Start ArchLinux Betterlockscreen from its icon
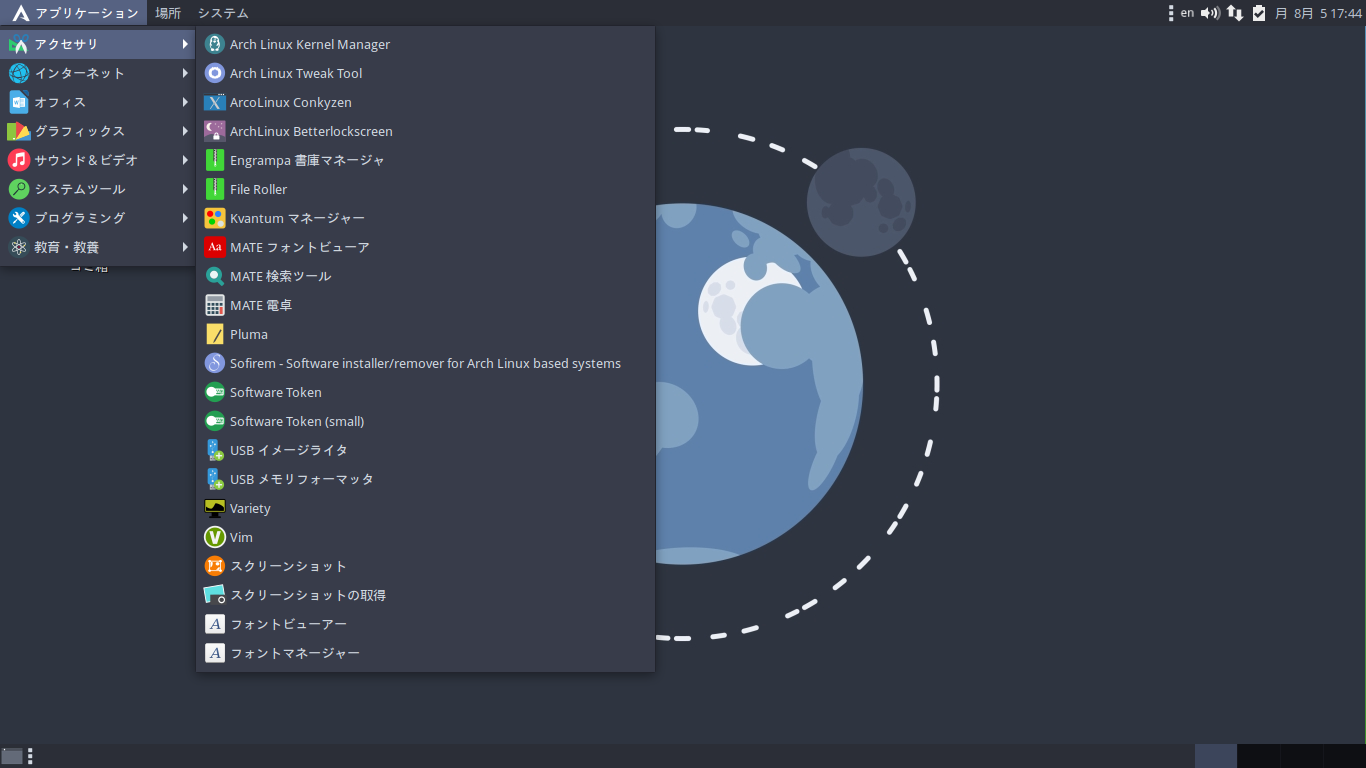The width and height of the screenshot is (1366, 768). (x=214, y=131)
